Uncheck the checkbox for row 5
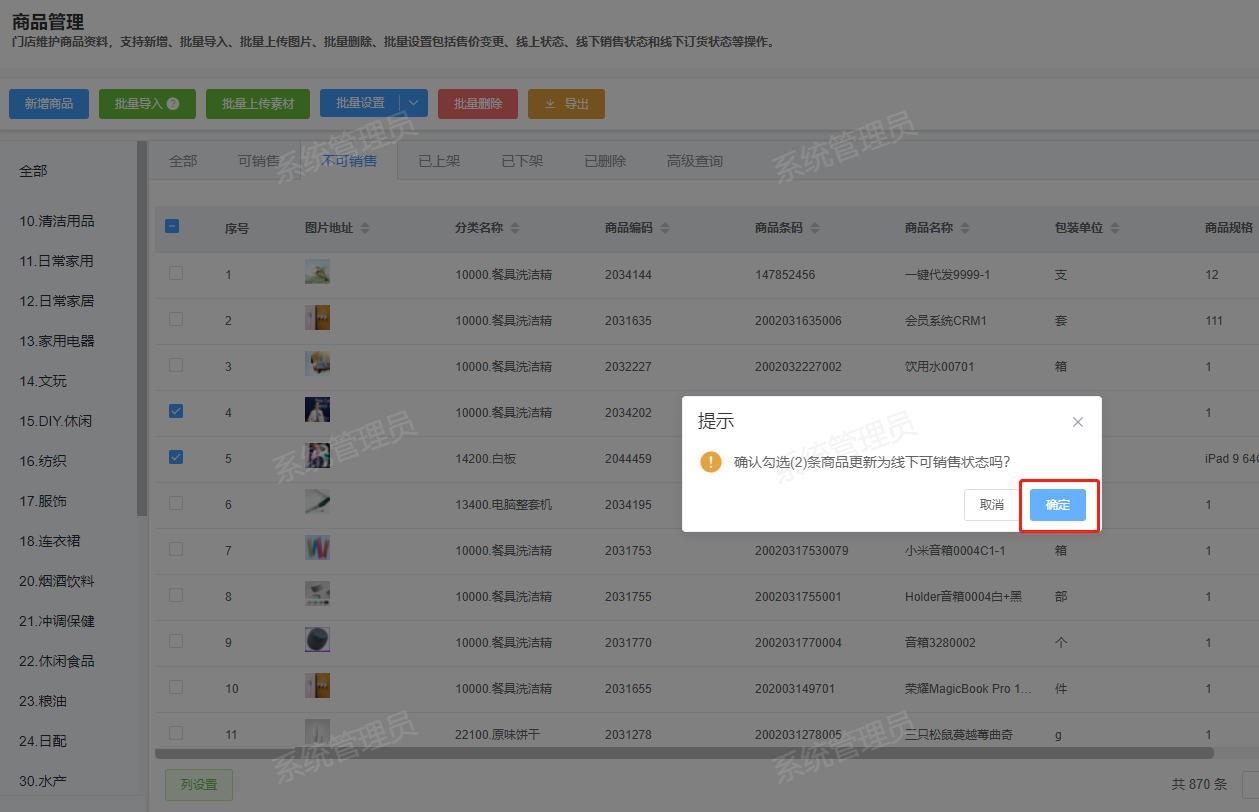The width and height of the screenshot is (1259, 812). [x=176, y=457]
